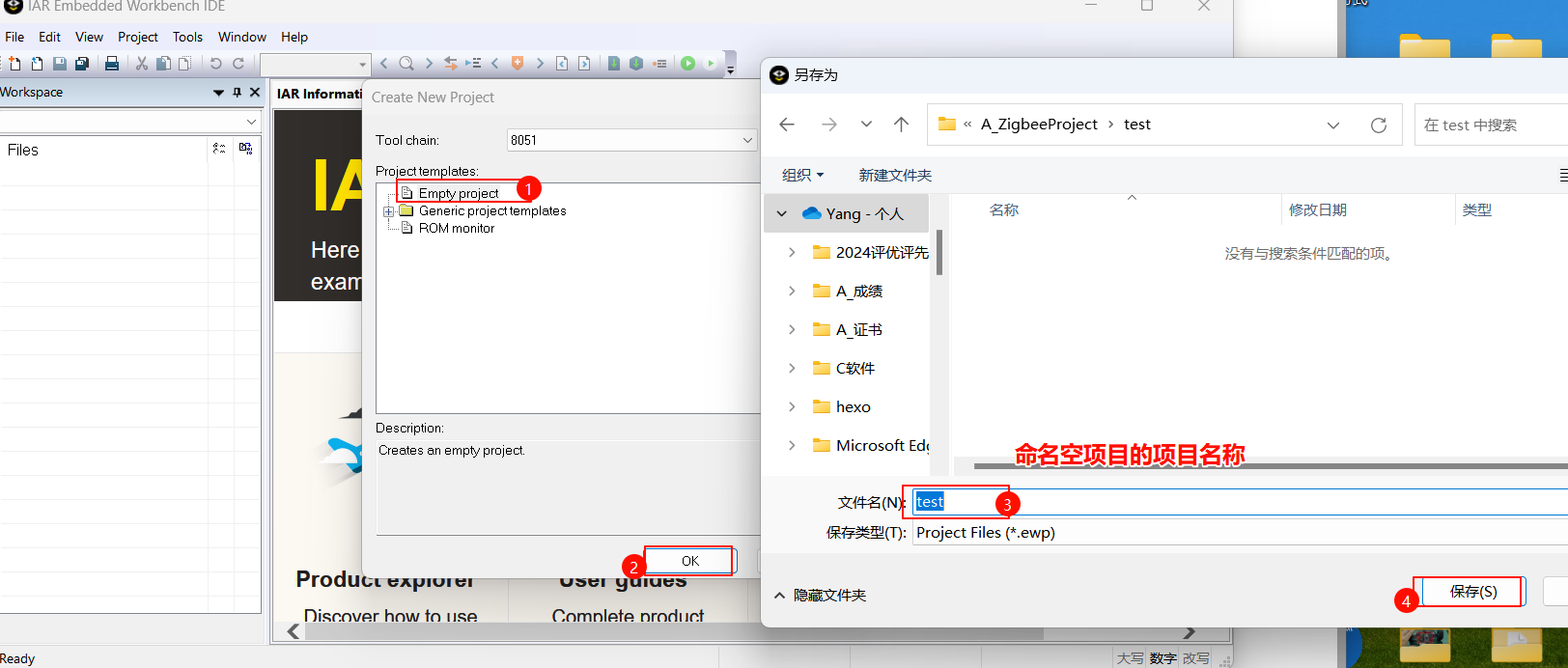Open the Edit menu
Screen dimensions: 1568x668
(49, 37)
